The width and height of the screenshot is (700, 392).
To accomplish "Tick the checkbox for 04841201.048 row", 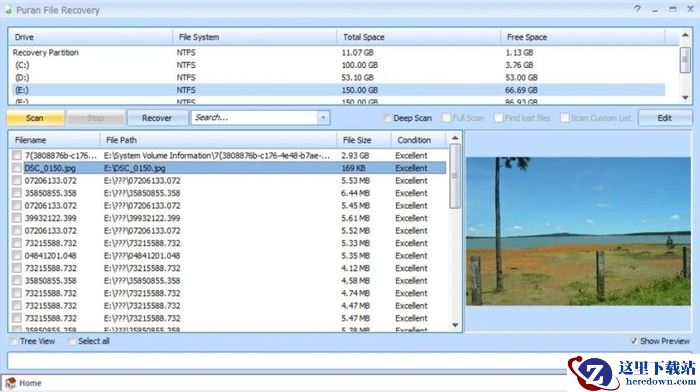I will (17, 255).
